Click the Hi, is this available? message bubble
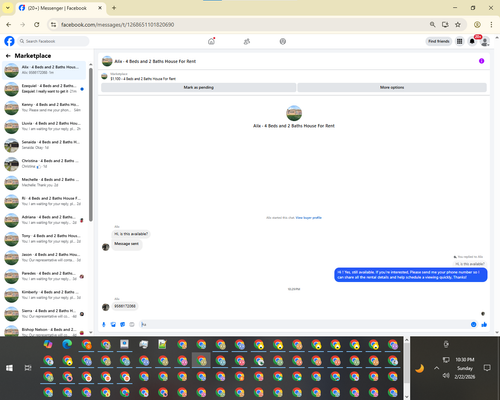Screen dimensions: 500x400 [x=131, y=234]
